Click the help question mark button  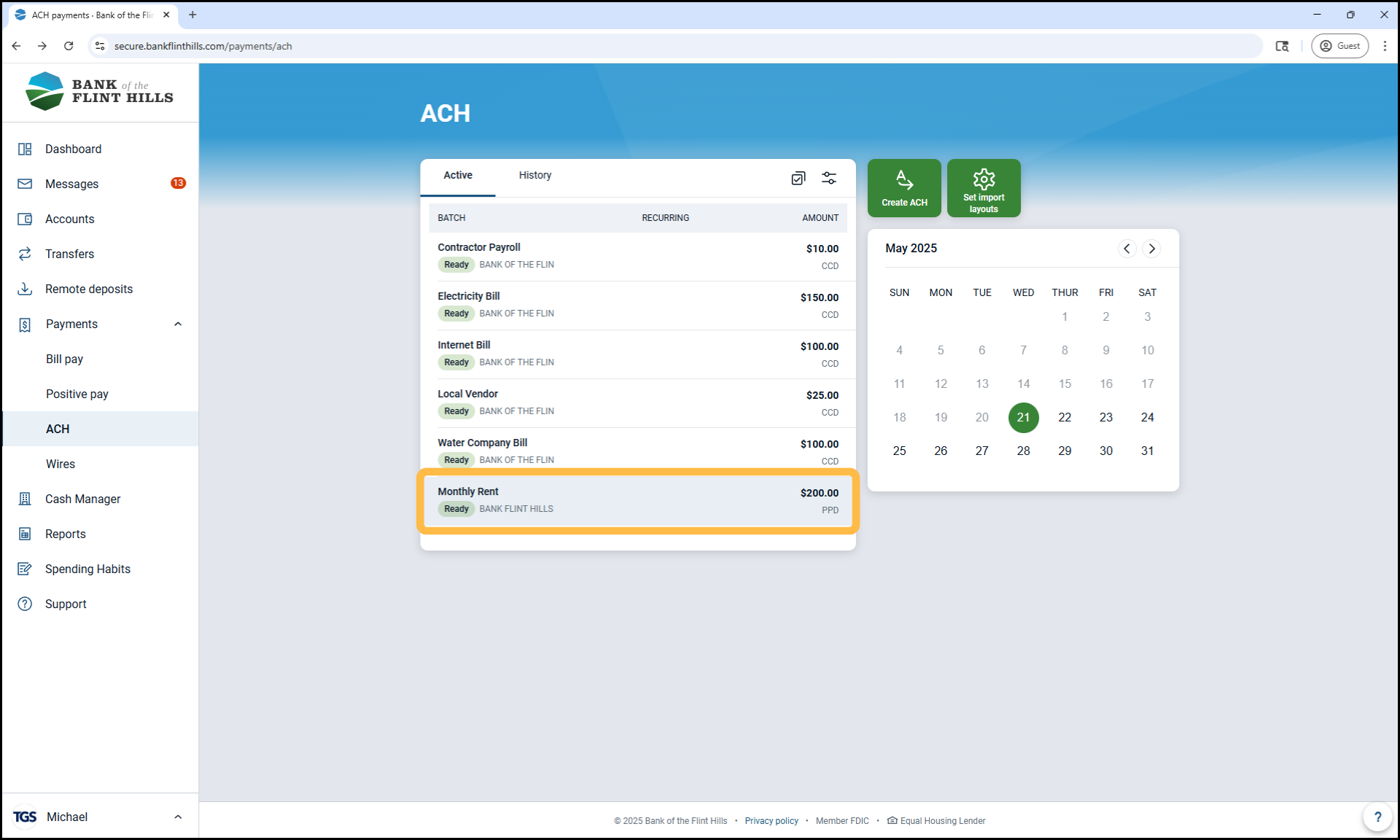pyautogui.click(x=1377, y=817)
